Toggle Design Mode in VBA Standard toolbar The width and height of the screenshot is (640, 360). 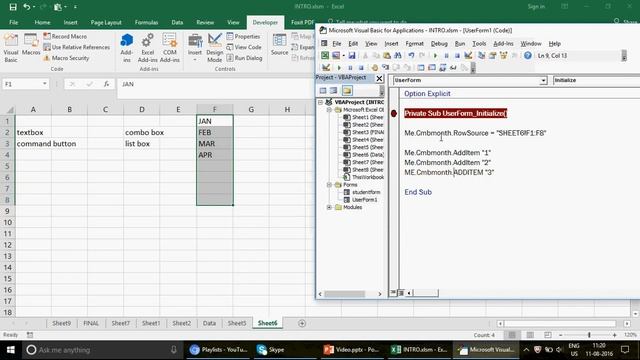pos(468,56)
